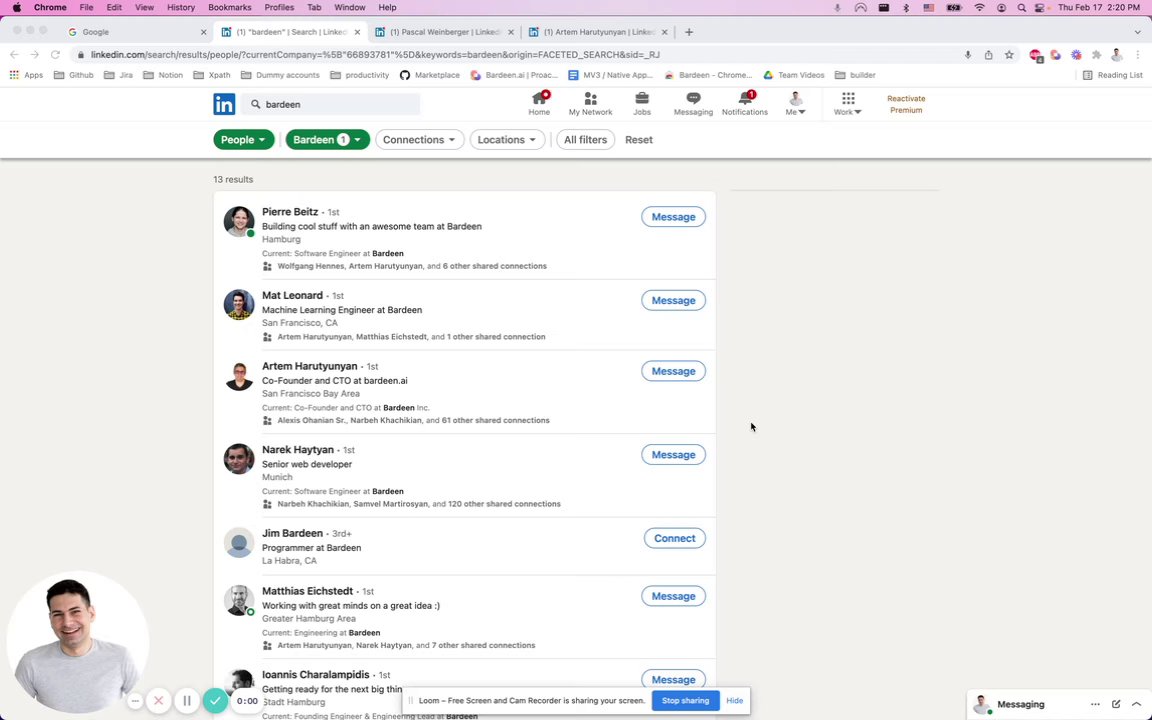The image size is (1152, 720).
Task: Open Messaging bar options dots
Action: 1095,704
